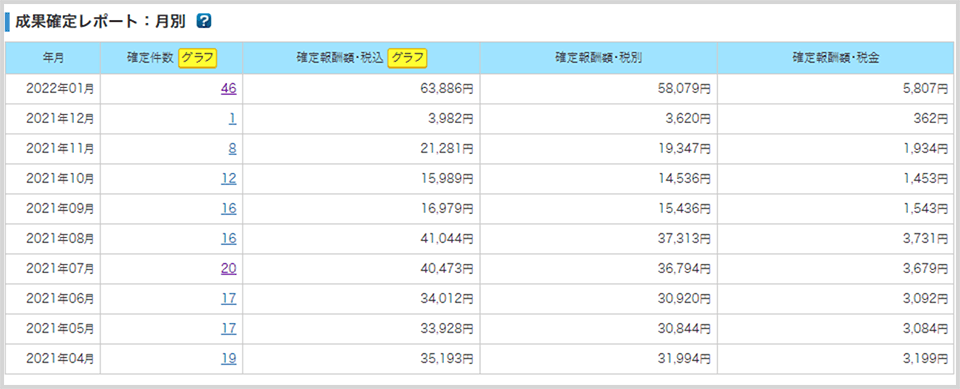Viewport: 960px width, 389px height.
Task: Click the 63,886円 tax-included amount cell
Action: point(361,89)
